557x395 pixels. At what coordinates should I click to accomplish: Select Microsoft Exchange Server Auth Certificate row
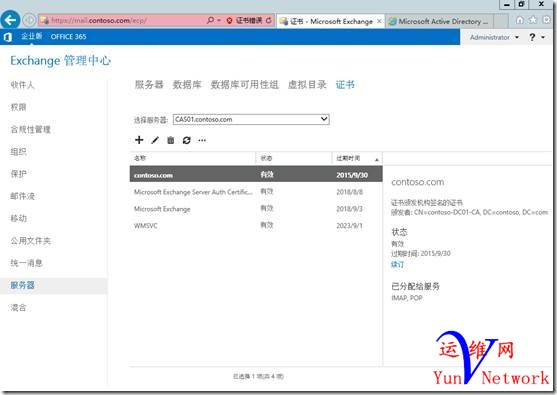tap(256, 192)
